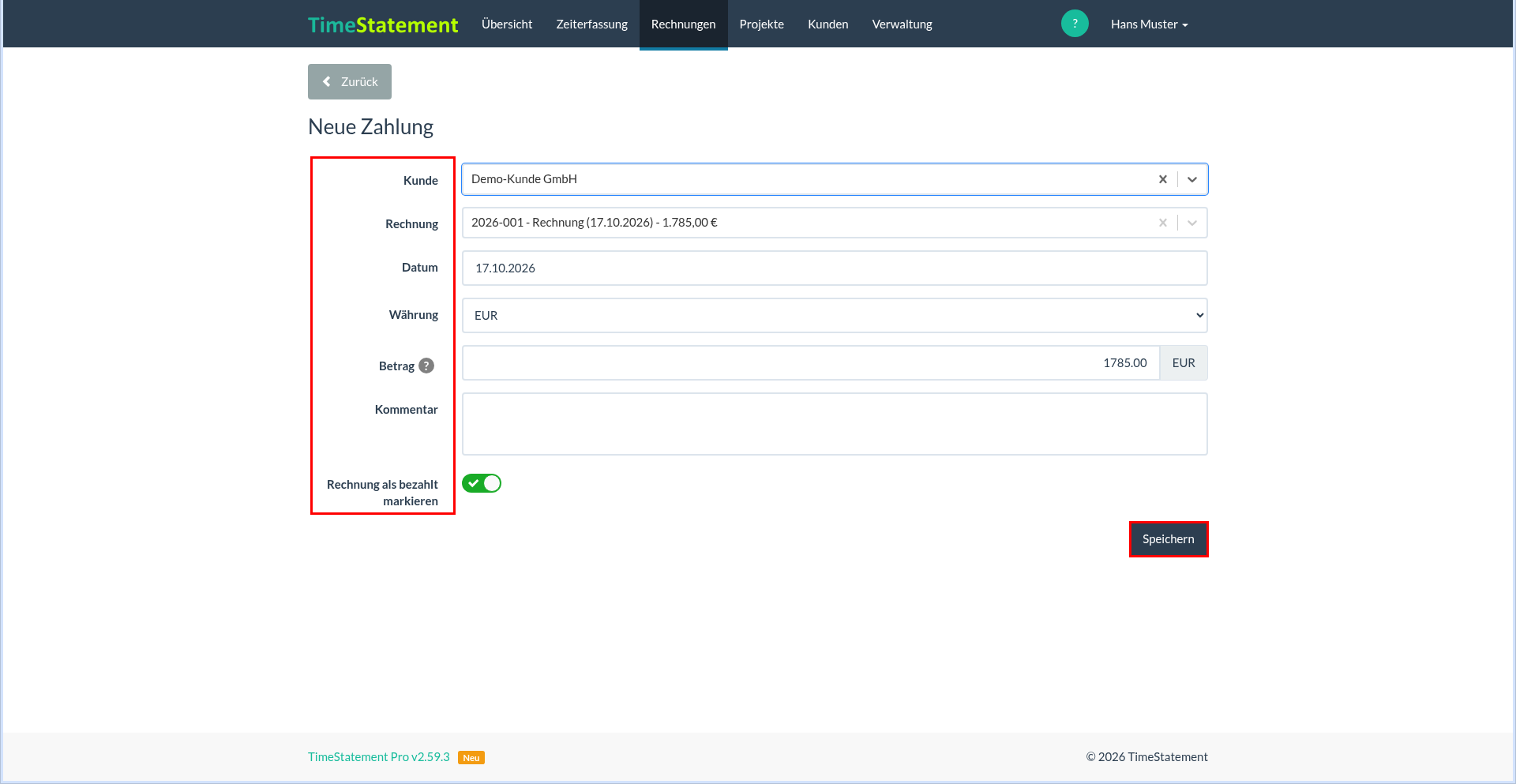Screen dimensions: 1516x784
Task: Click the Demo-Kunde GmbH customer value
Action: (x=524, y=179)
